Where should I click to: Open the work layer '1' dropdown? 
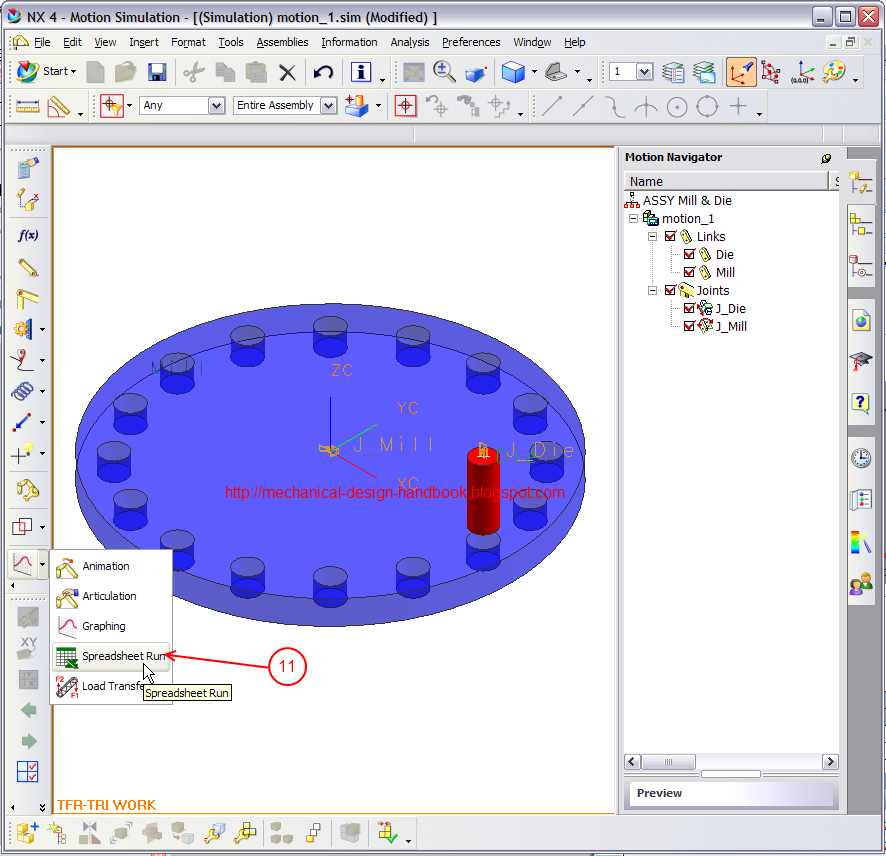coord(645,72)
